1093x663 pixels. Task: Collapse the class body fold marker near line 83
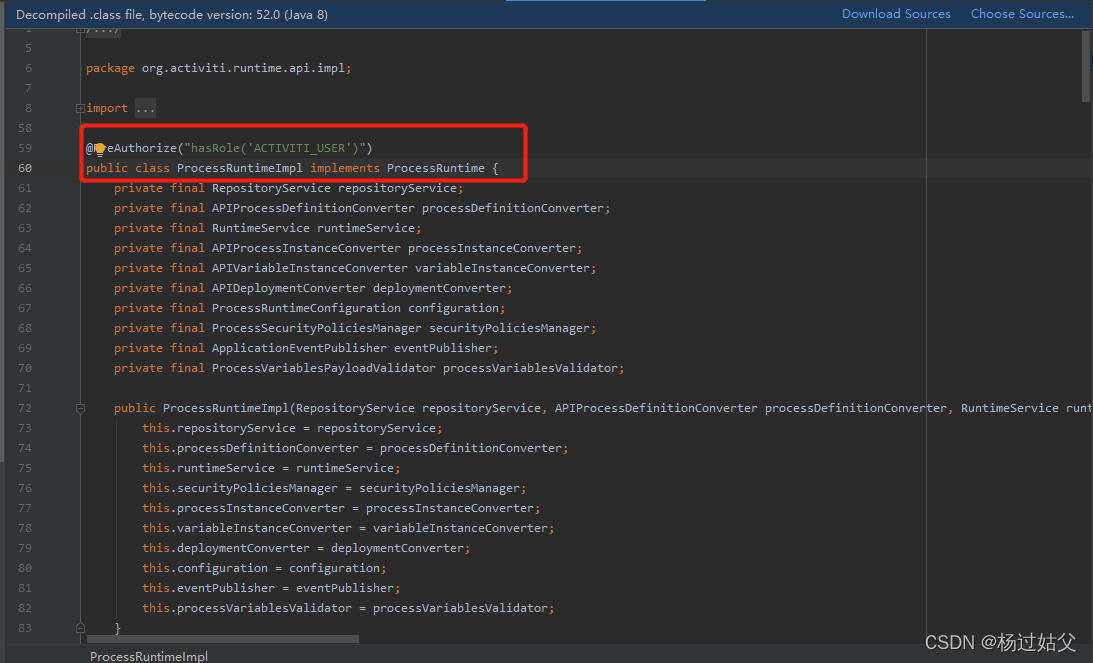click(80, 629)
